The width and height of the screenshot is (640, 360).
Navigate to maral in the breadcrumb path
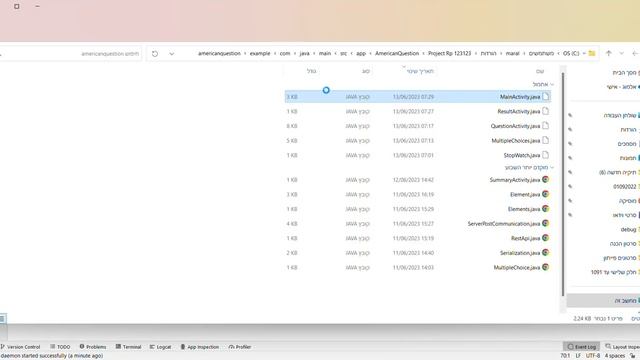(x=513, y=53)
